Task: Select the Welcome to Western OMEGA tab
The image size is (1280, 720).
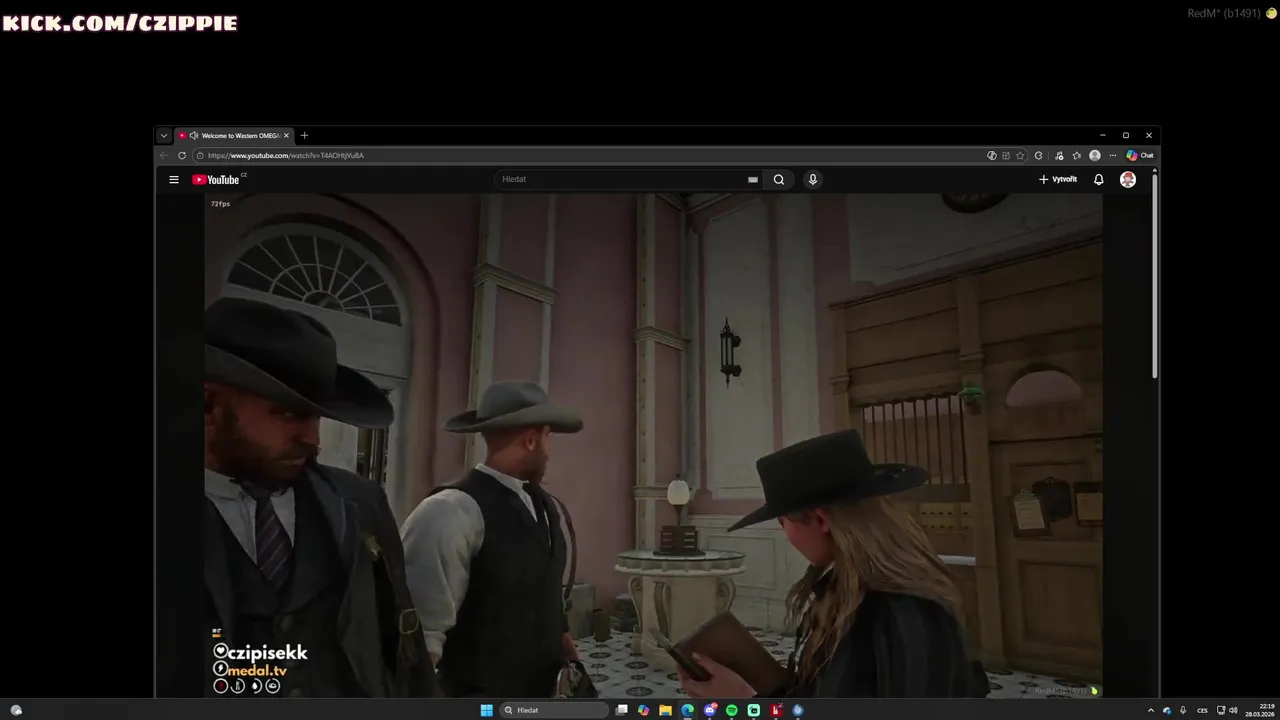Action: pos(234,136)
